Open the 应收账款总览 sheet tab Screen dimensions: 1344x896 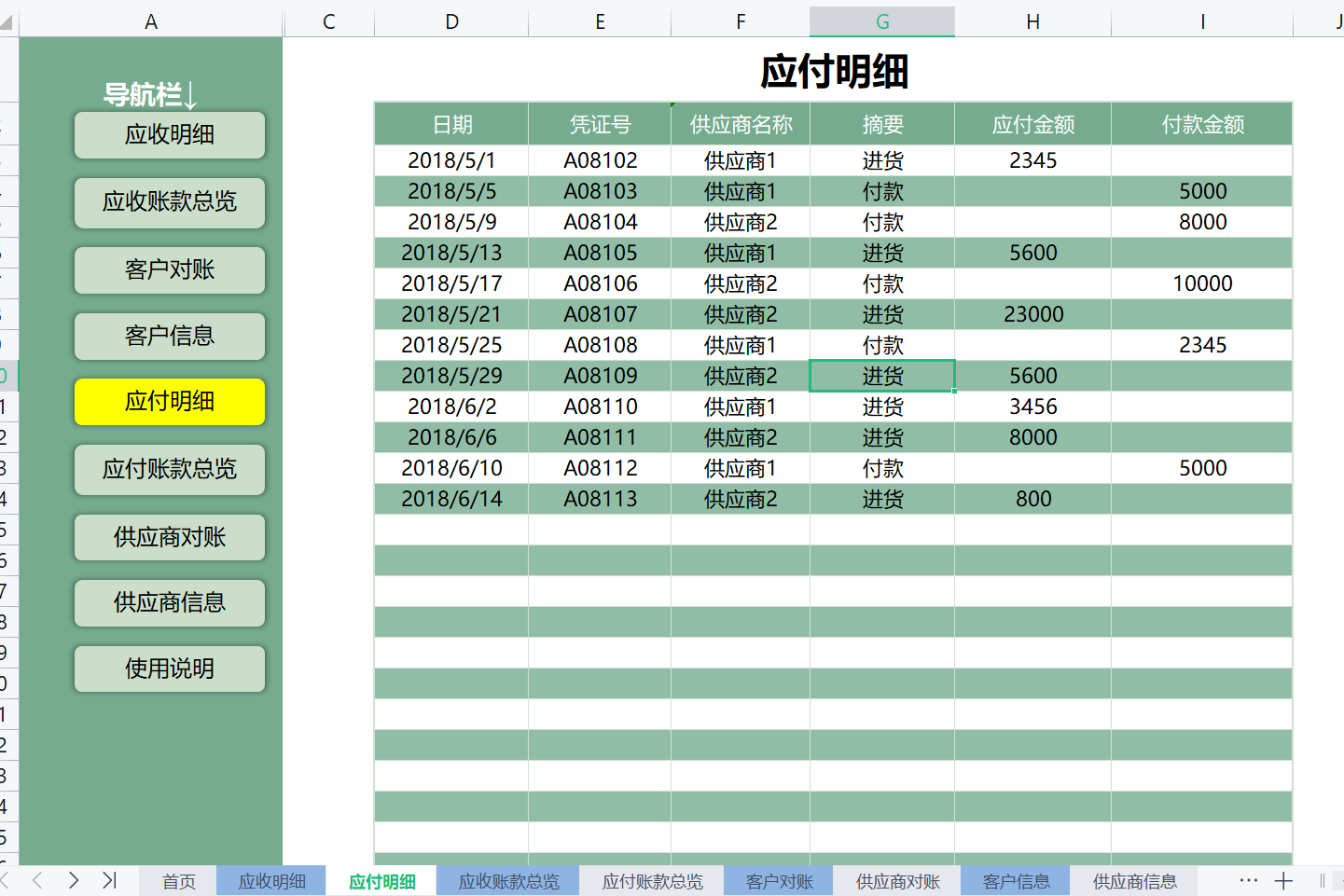[508, 881]
